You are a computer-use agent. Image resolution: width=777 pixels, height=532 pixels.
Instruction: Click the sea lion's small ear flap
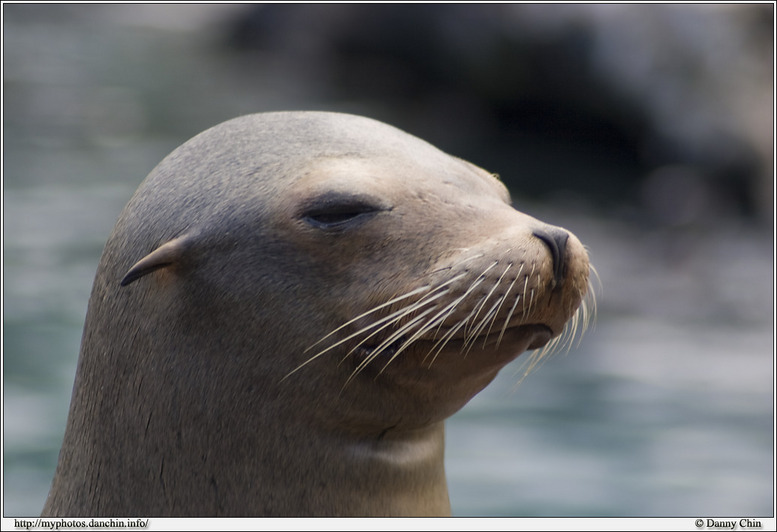(x=155, y=260)
